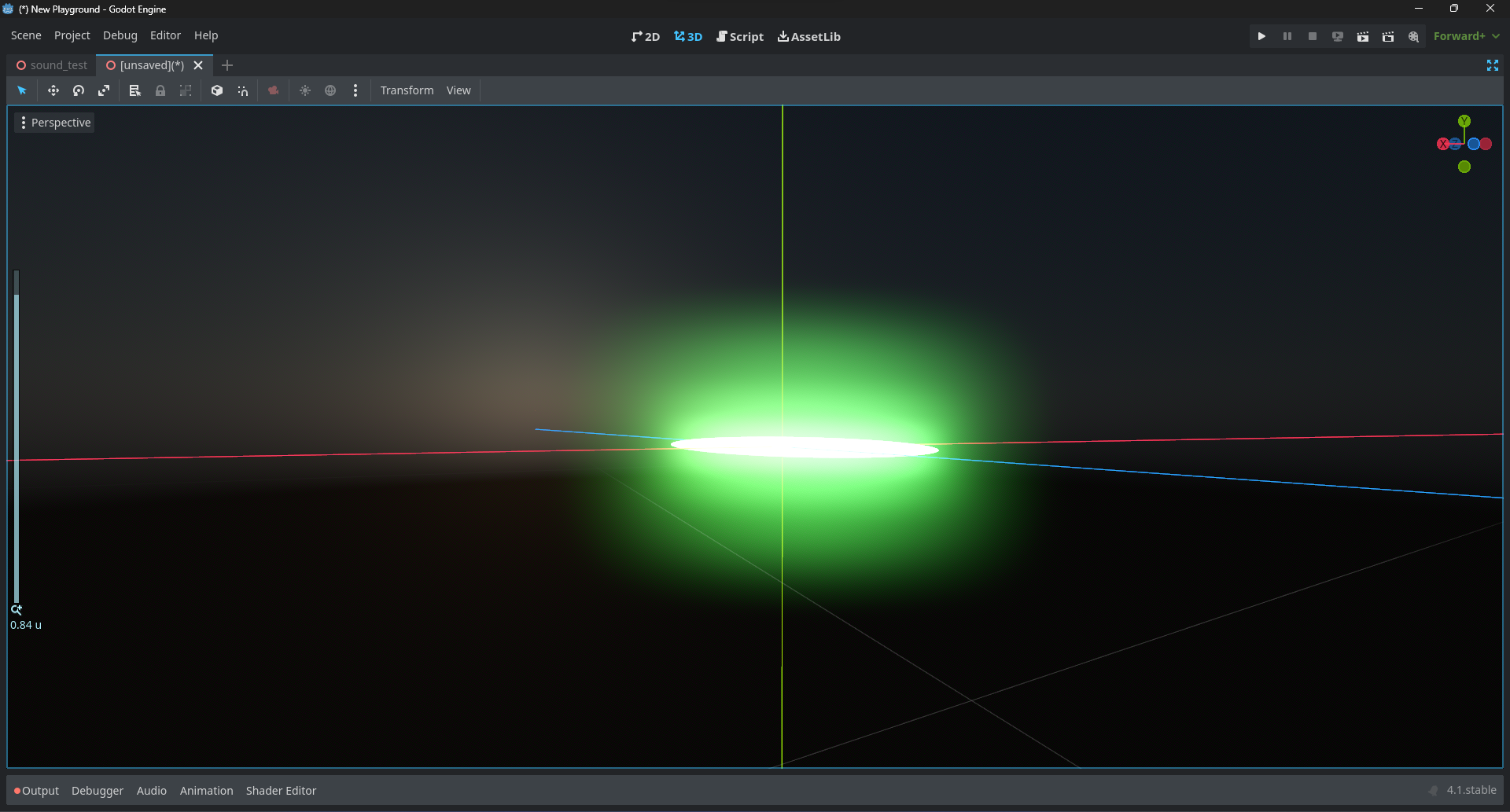Open the Animation bottom panel
The image size is (1510, 812).
point(206,790)
